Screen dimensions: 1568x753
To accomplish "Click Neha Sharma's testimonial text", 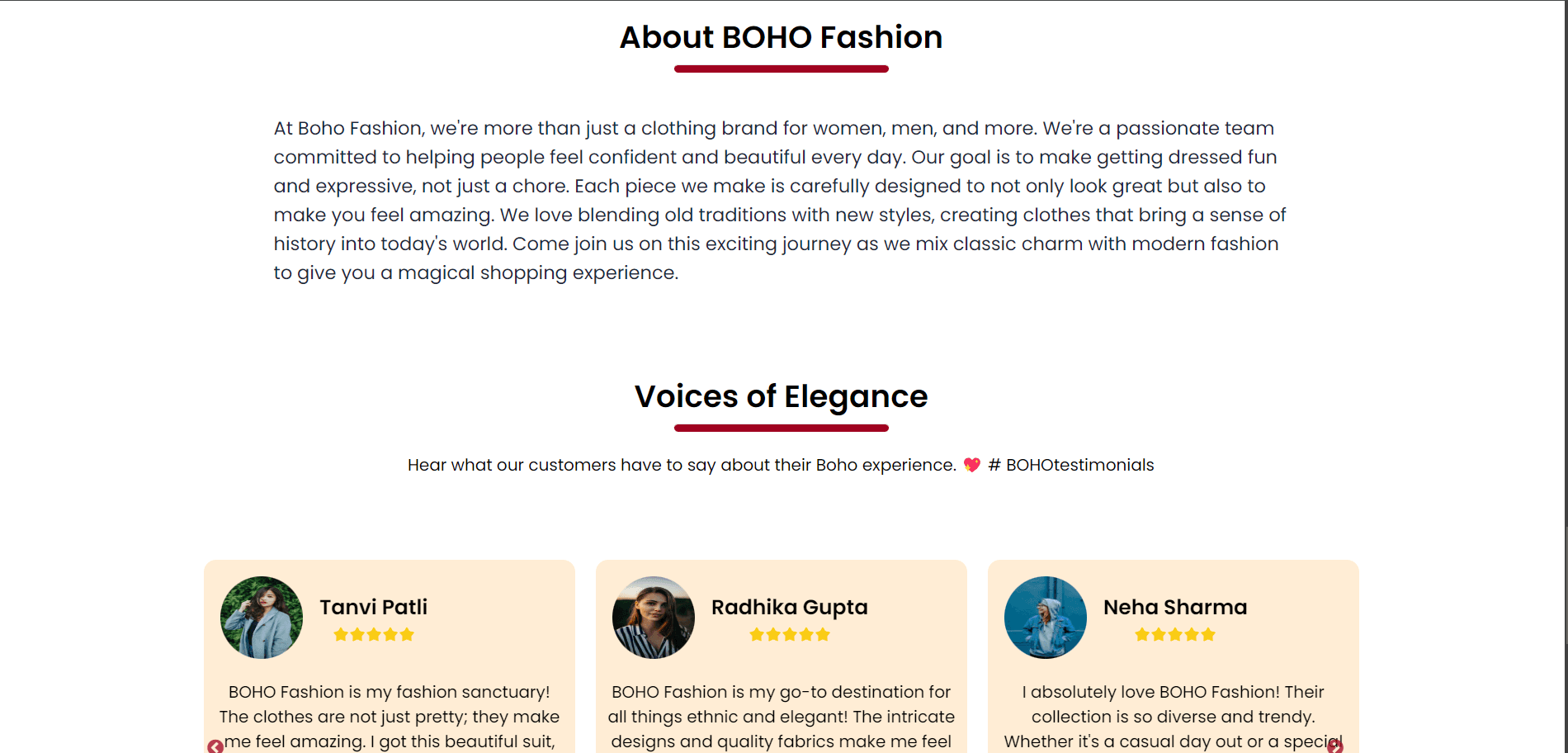I will click(1174, 717).
